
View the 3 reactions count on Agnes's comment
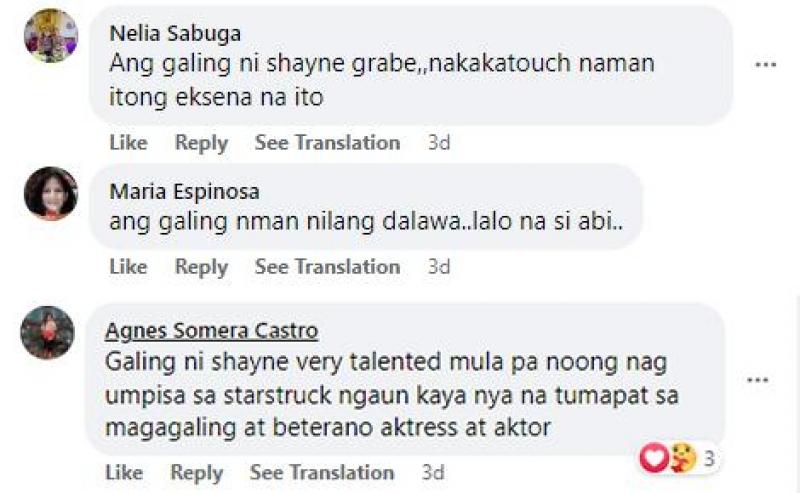coord(708,459)
